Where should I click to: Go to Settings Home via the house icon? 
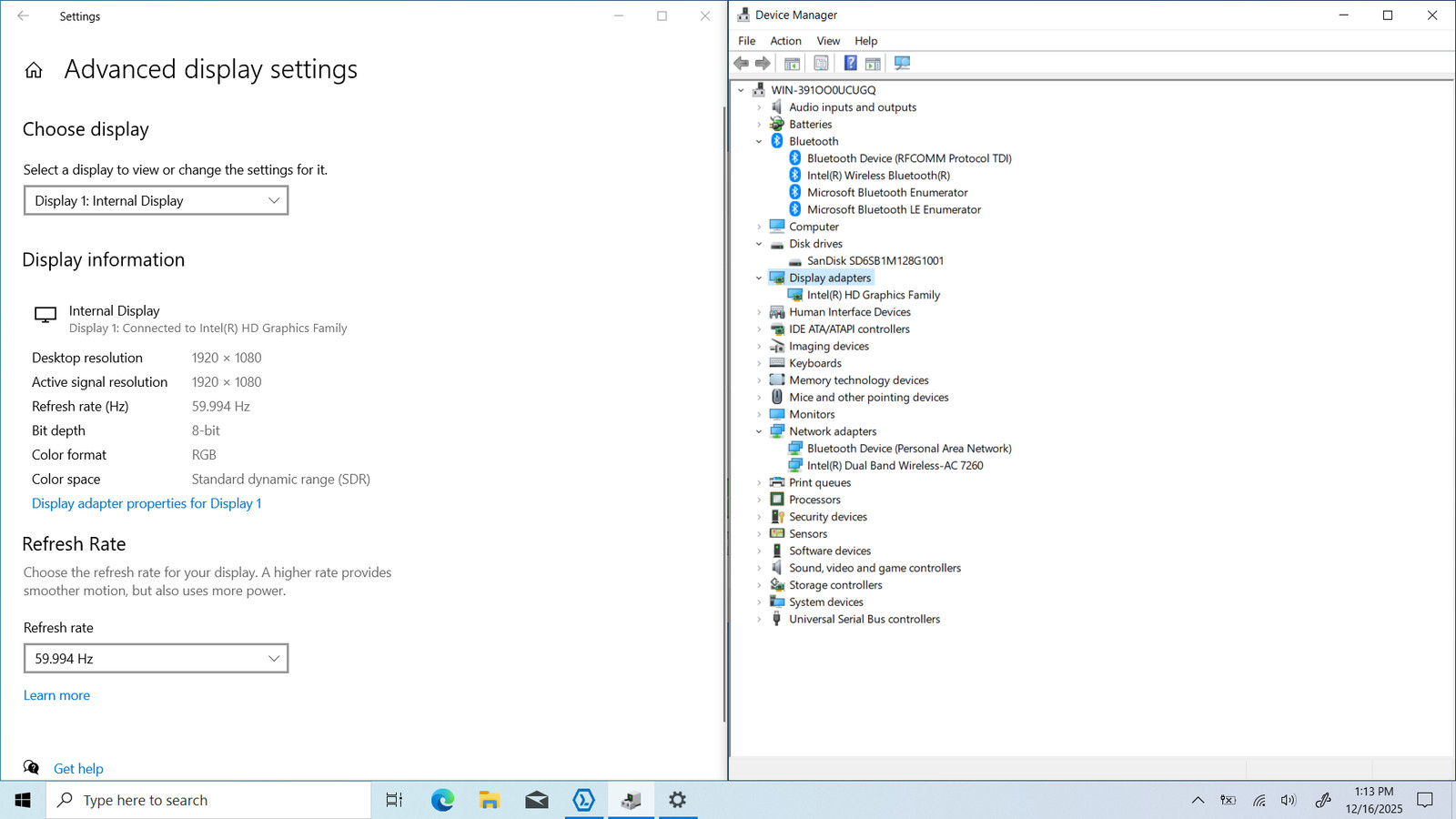pos(34,70)
